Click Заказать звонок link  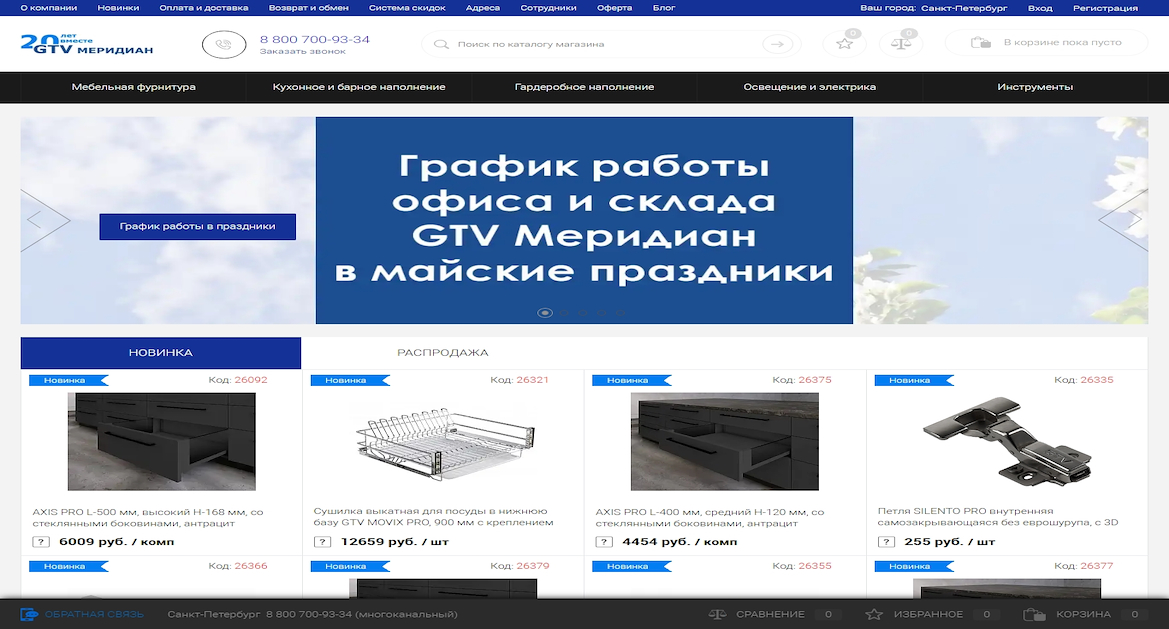(303, 51)
